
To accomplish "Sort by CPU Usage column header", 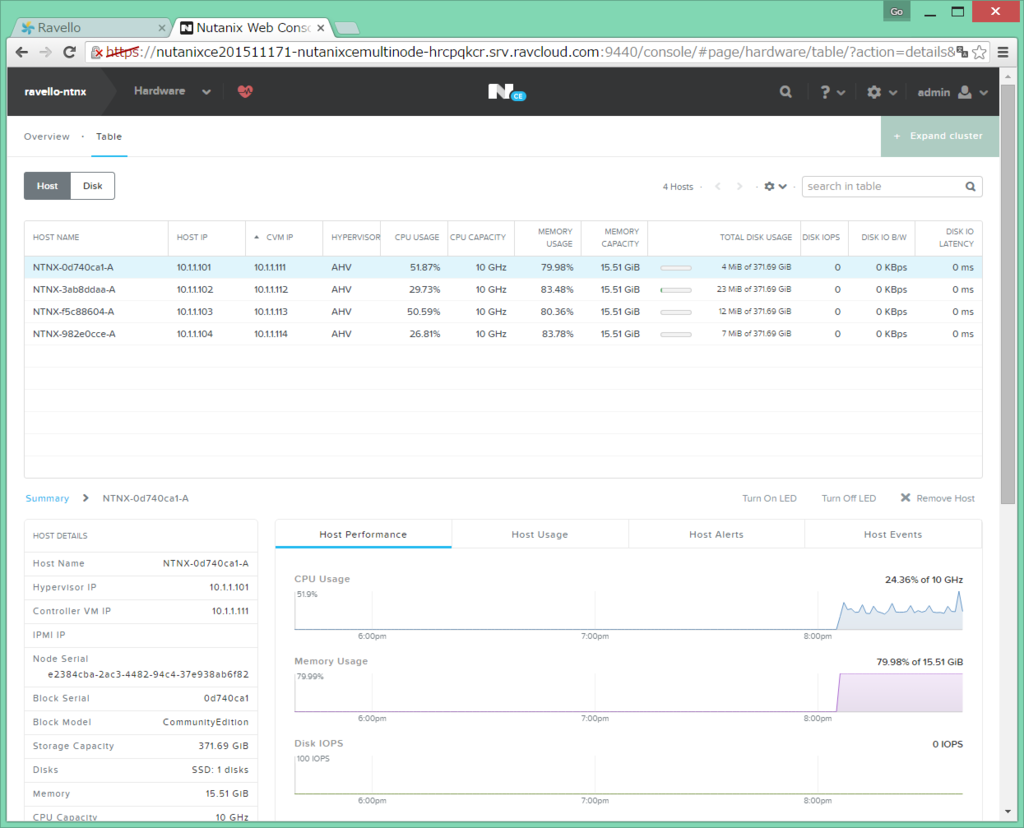I will [416, 237].
